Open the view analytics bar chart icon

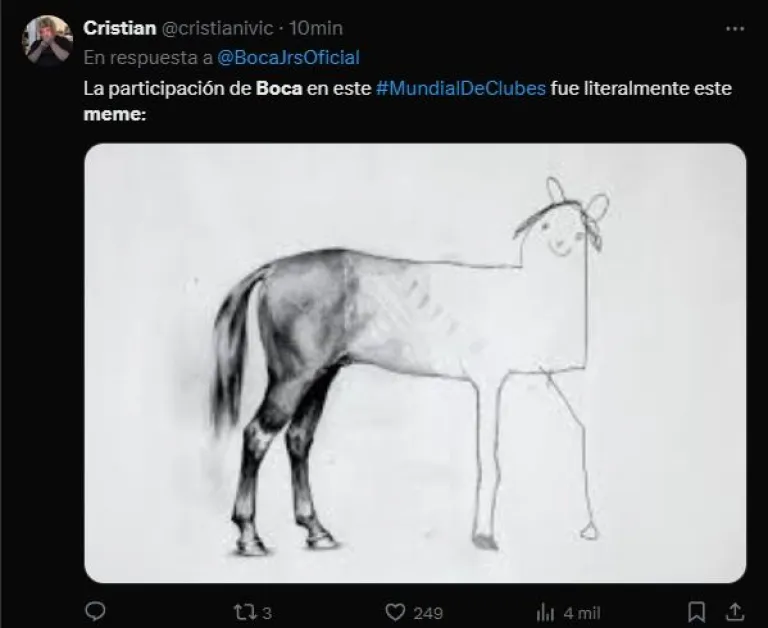point(546,610)
